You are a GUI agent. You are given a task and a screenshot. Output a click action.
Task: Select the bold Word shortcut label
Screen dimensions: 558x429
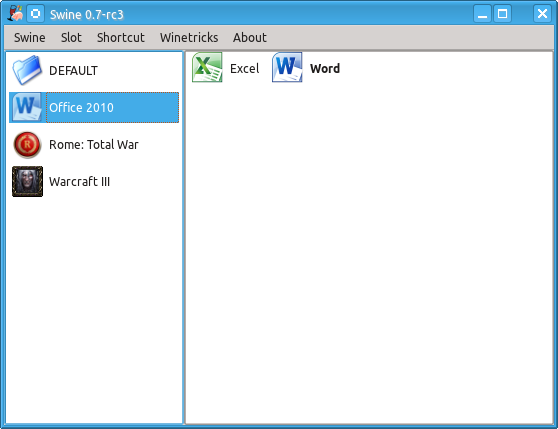tap(325, 68)
